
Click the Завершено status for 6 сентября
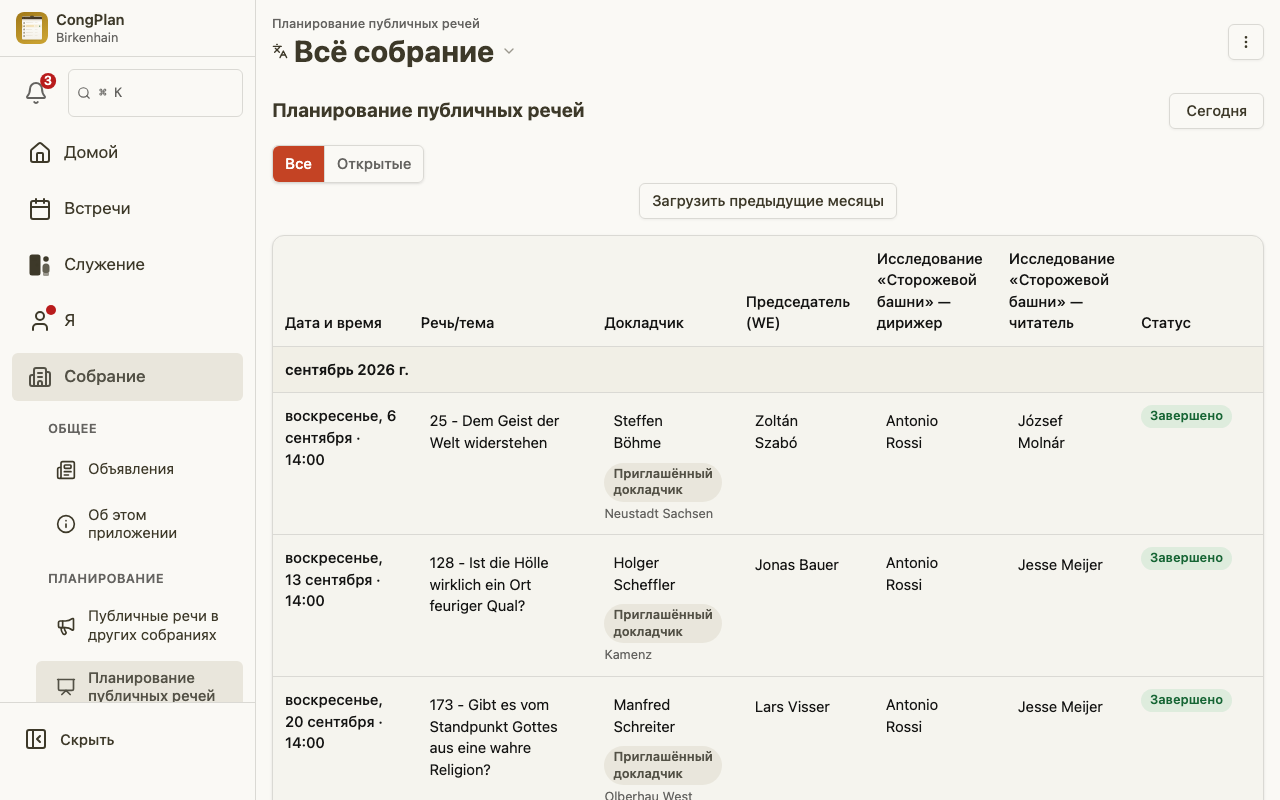(1186, 416)
